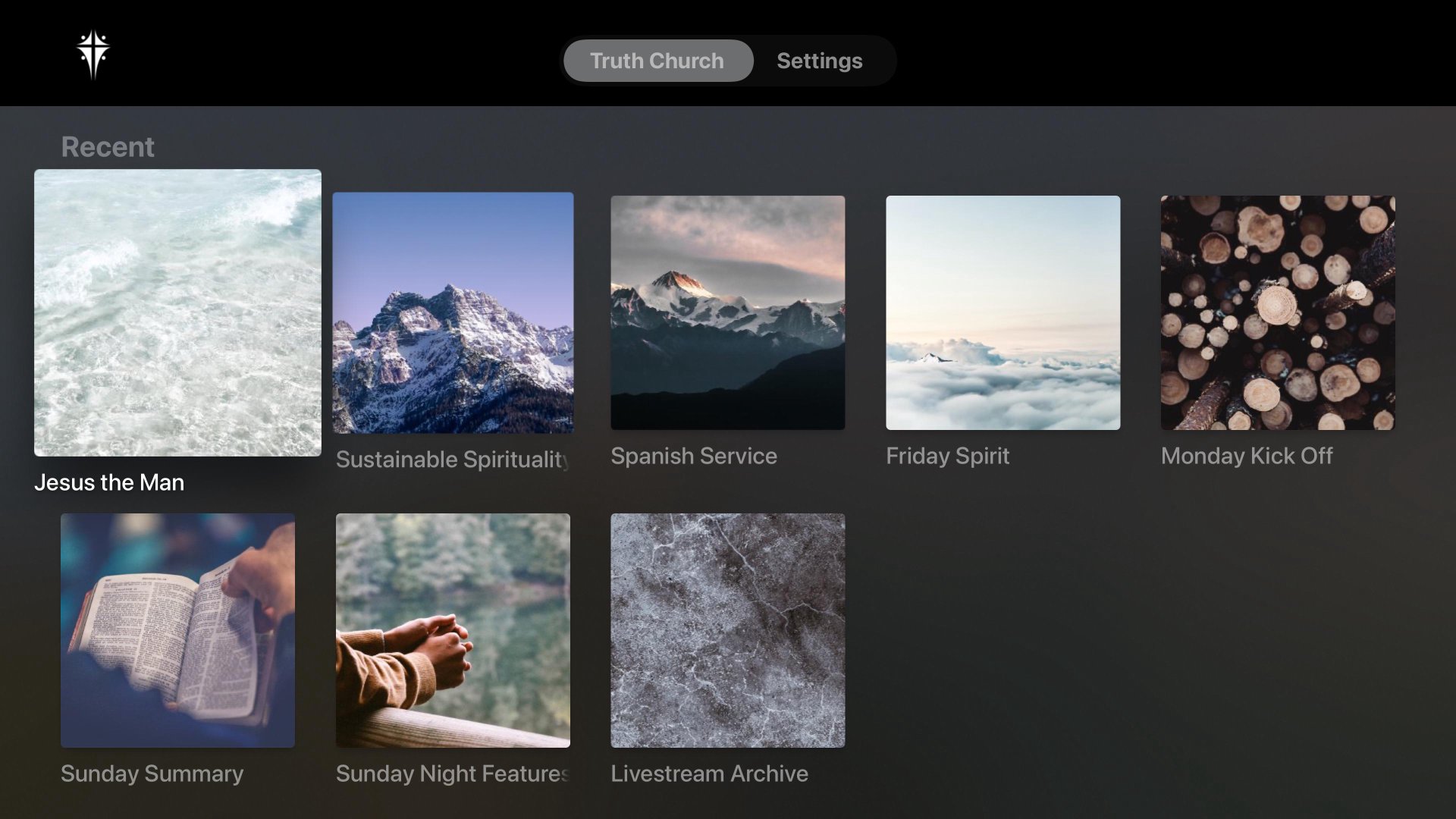1456x819 pixels.
Task: Choose Monday Kick Off logs thumbnail
Action: [x=1277, y=312]
